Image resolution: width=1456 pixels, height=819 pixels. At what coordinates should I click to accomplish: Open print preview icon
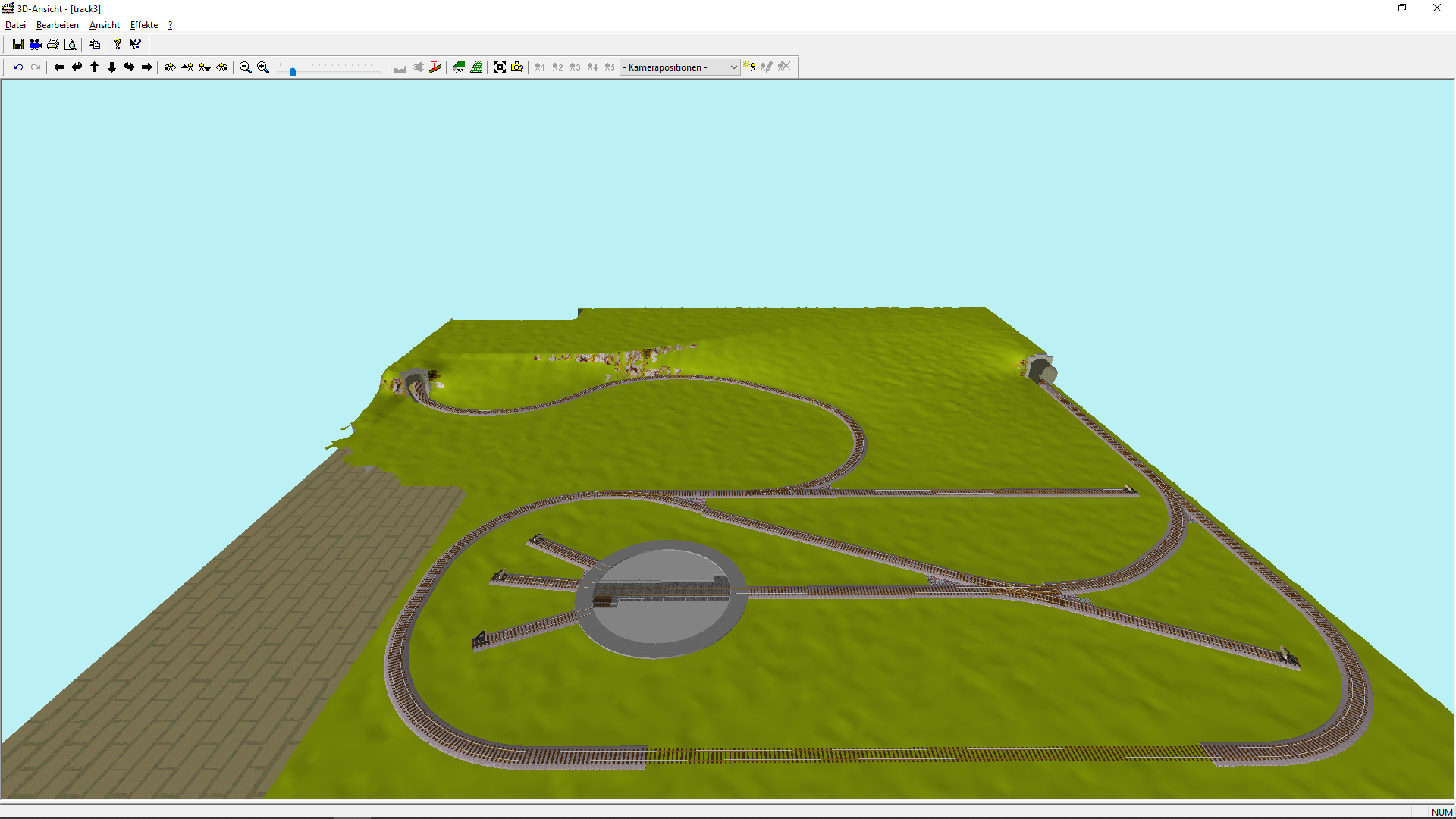pyautogui.click(x=71, y=44)
